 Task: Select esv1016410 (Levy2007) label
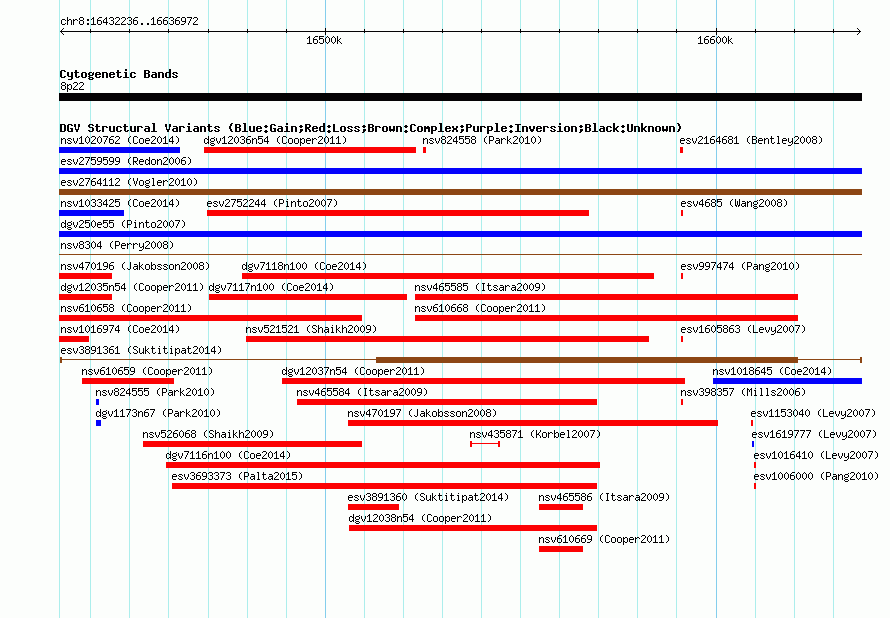coord(816,455)
